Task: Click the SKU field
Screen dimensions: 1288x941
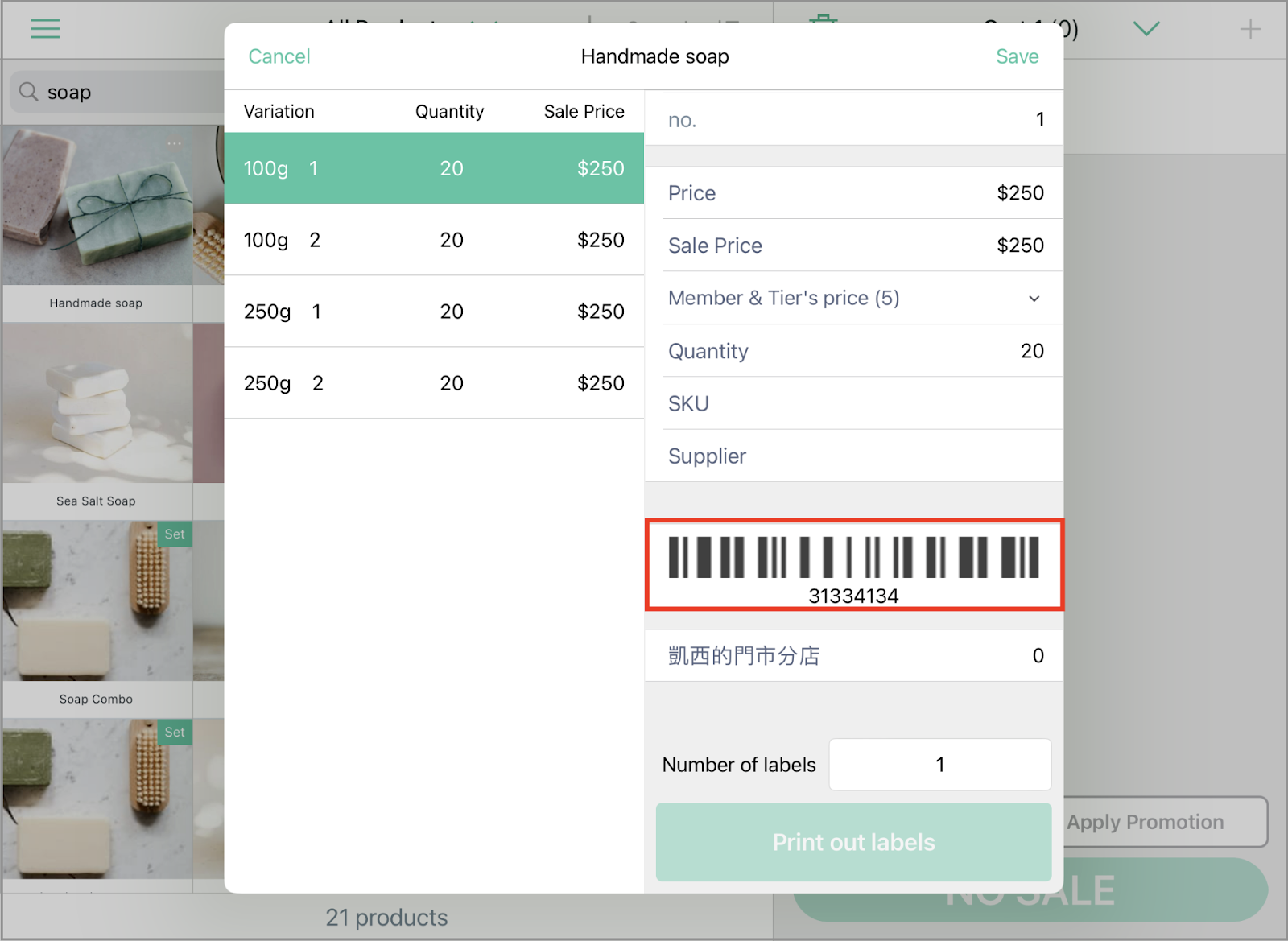Action: (862, 403)
